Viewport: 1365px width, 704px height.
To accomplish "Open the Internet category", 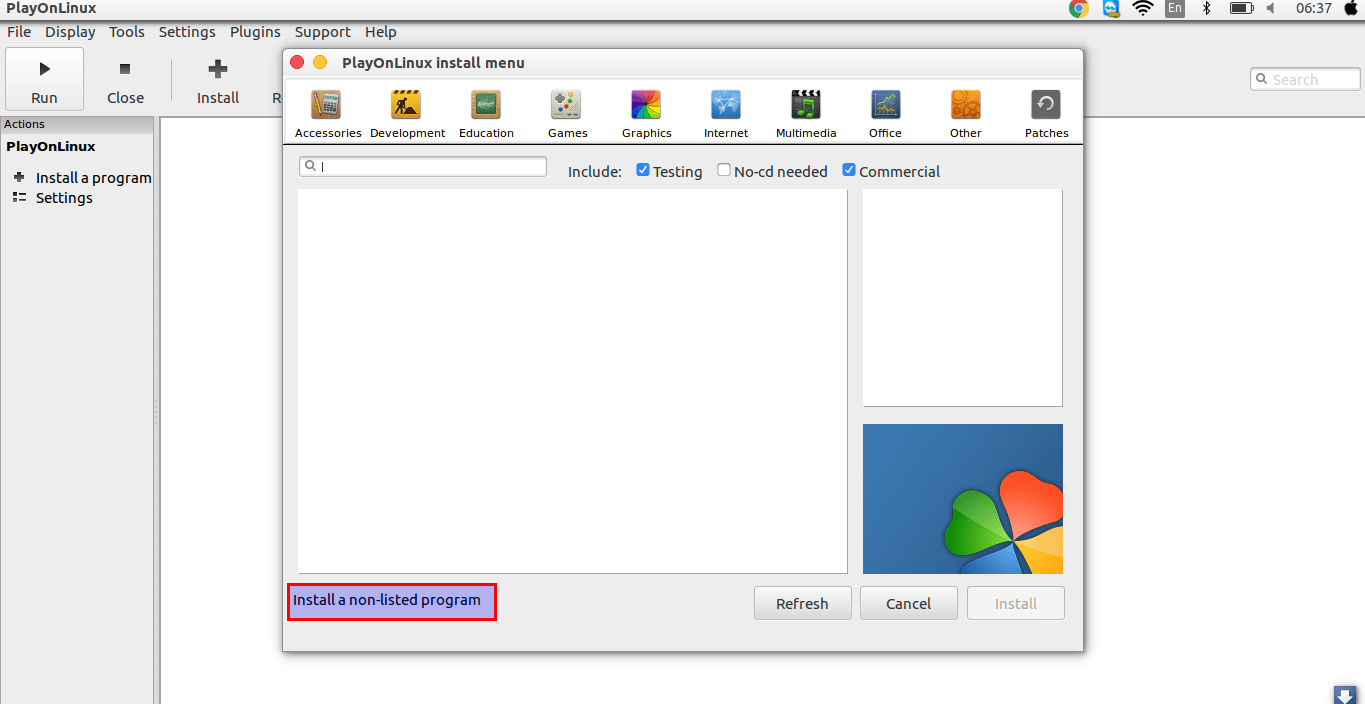I will click(725, 110).
